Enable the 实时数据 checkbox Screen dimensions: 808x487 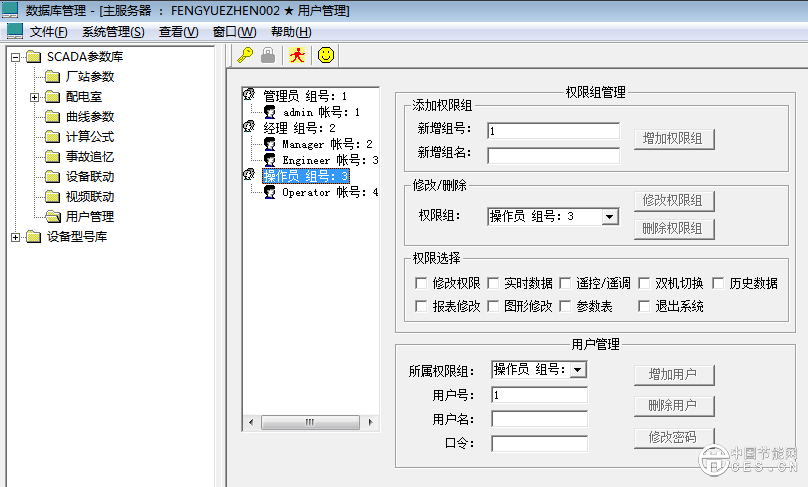493,283
